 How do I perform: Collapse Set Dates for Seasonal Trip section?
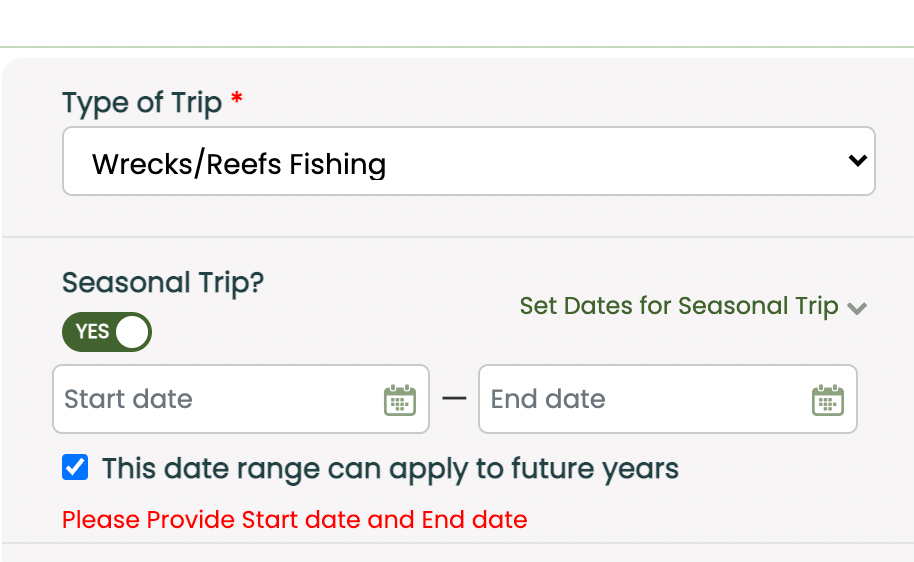coord(692,306)
